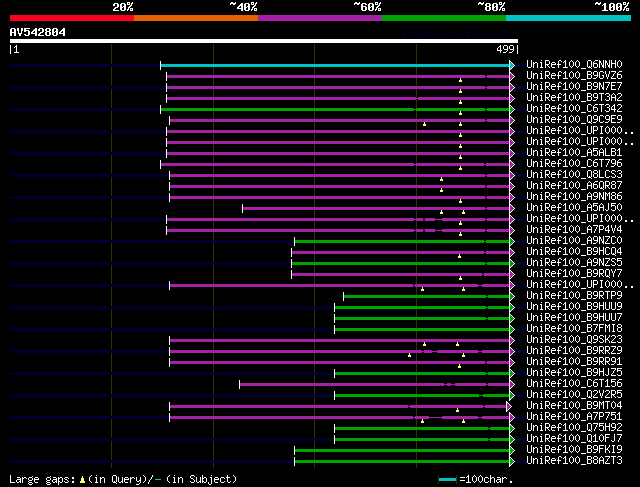This screenshot has height=487, width=640.
Task: Click the UniRef100_Q6NNH0 hit label
Action: point(573,65)
